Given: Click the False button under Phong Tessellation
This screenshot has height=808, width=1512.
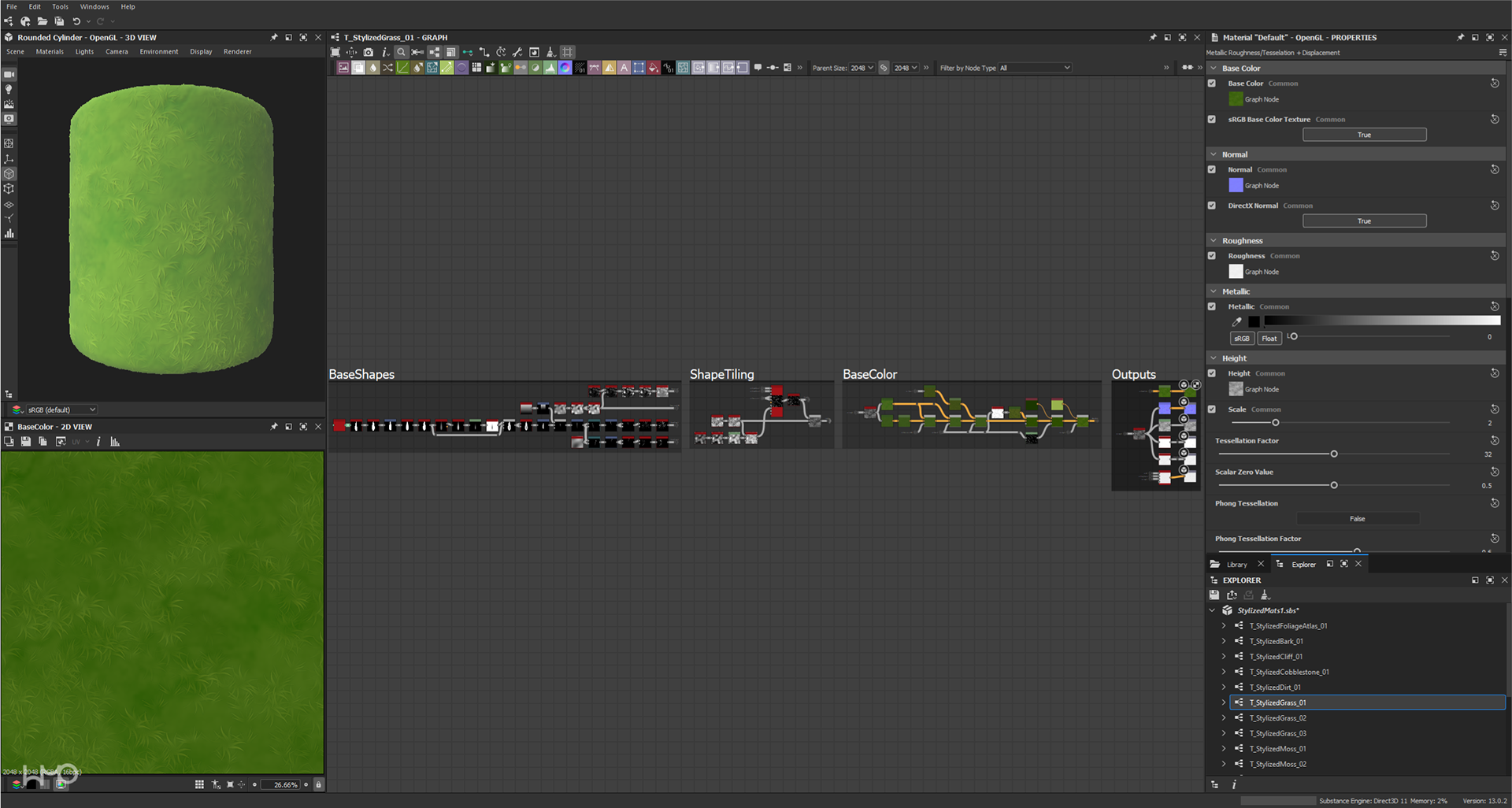Looking at the screenshot, I should [x=1358, y=519].
